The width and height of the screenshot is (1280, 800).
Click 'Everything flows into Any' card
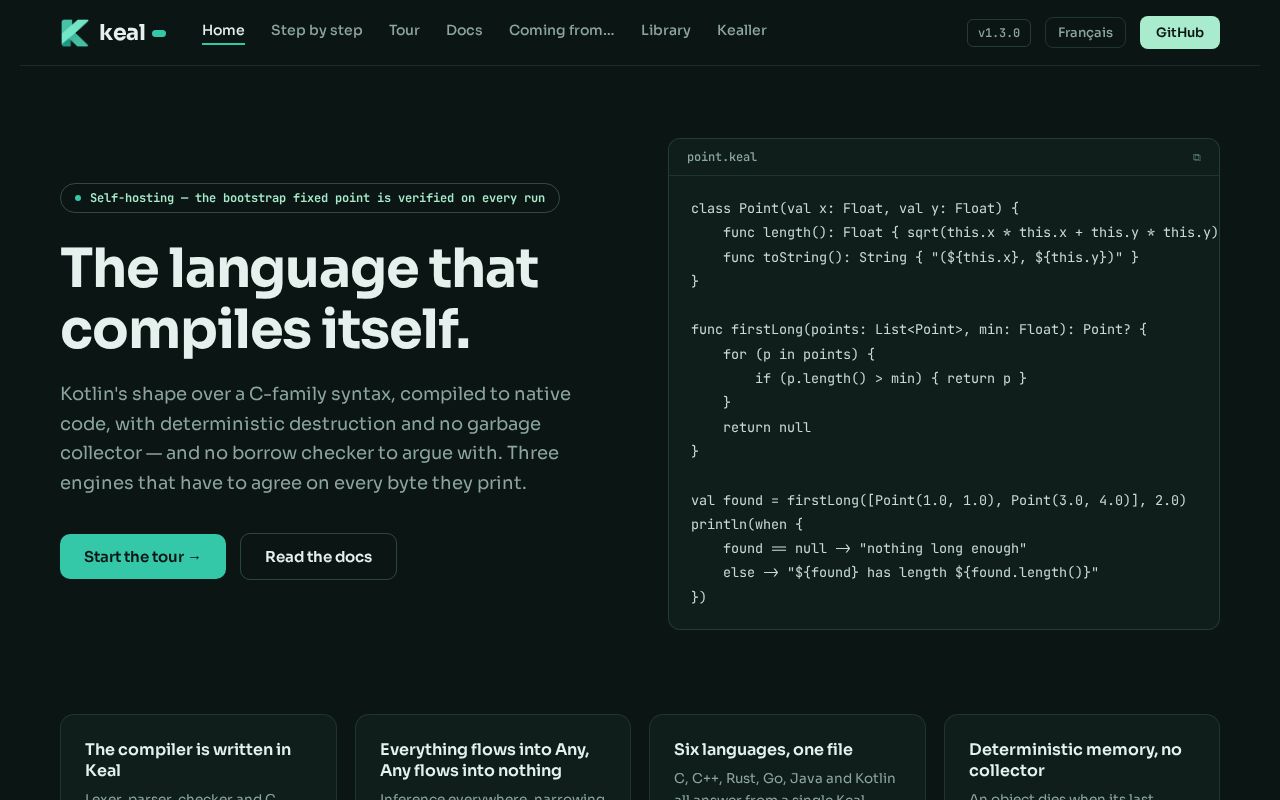point(493,757)
